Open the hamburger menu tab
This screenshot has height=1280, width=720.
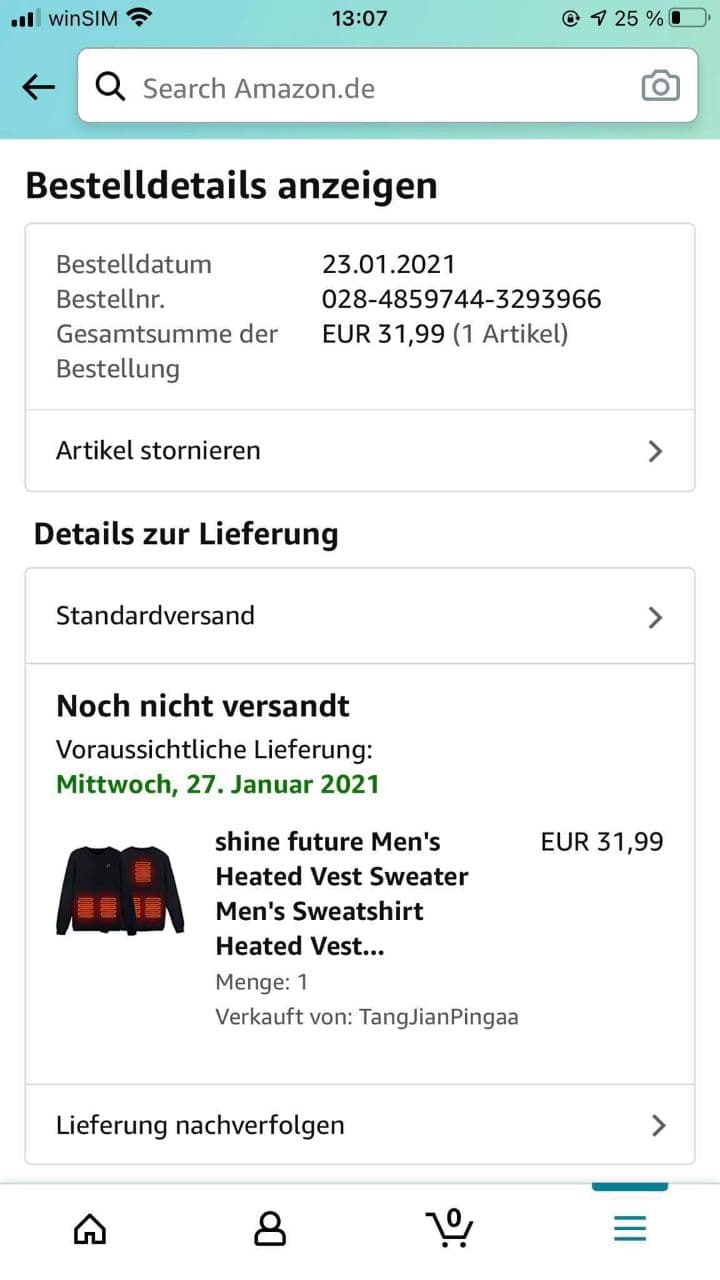coord(629,1227)
